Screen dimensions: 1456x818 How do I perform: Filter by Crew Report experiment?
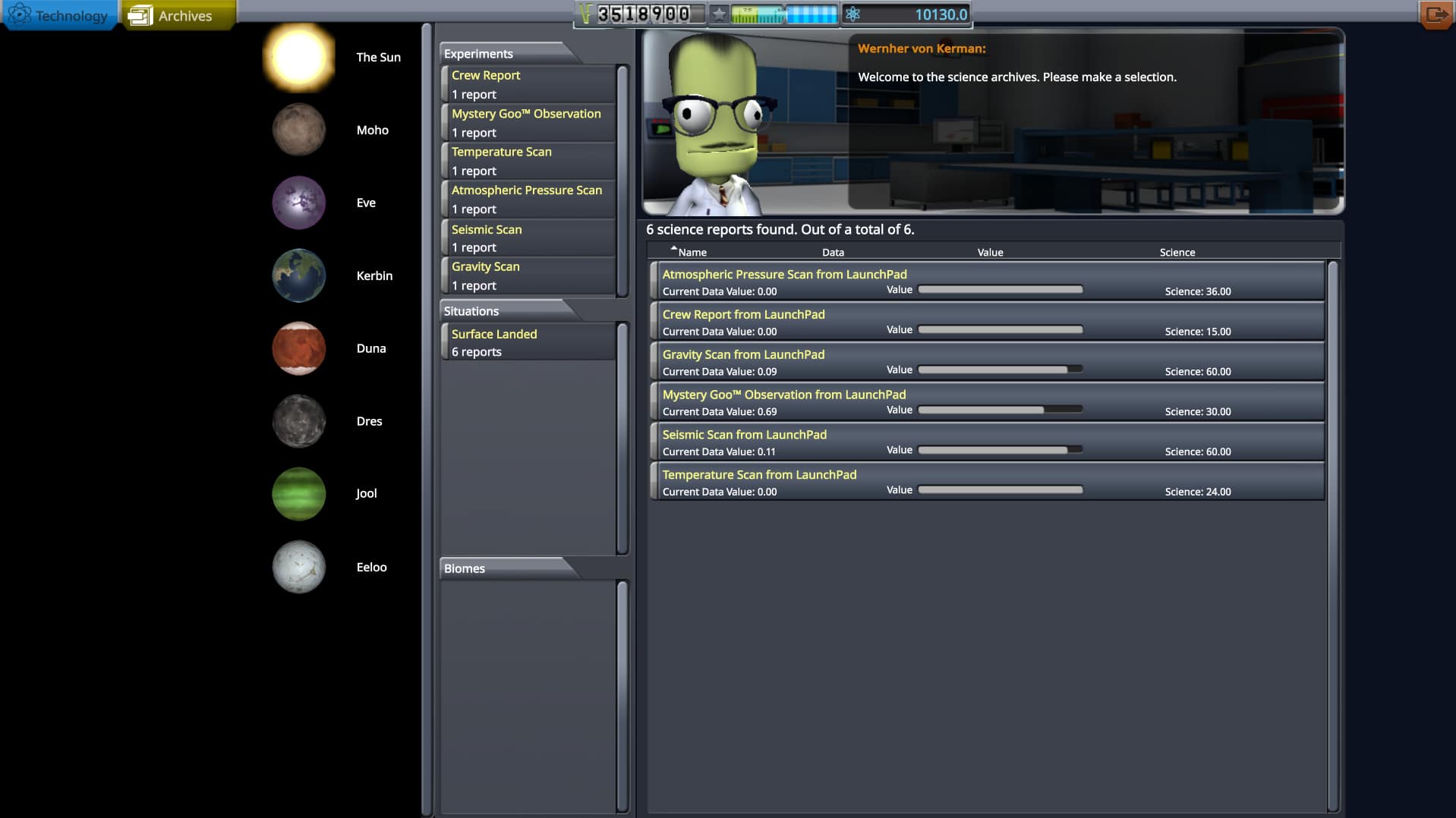(x=528, y=84)
